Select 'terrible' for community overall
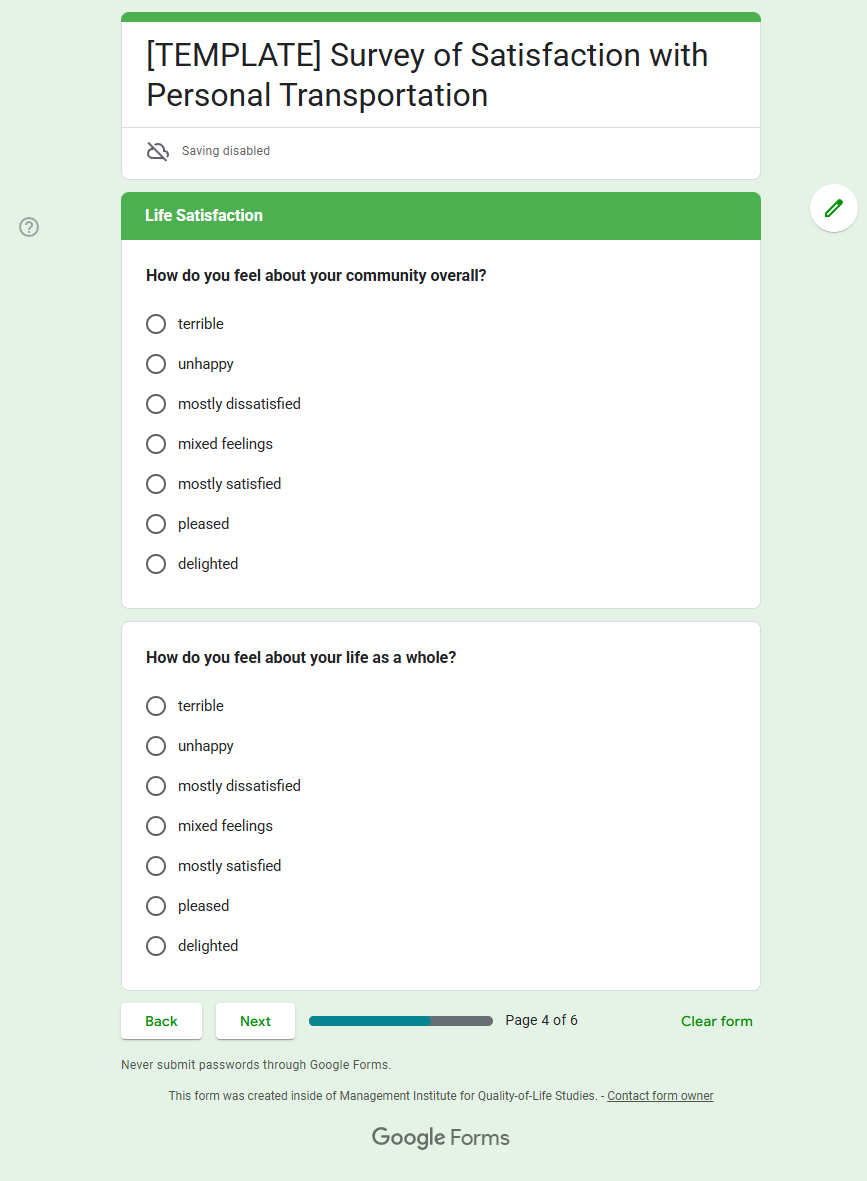The height and width of the screenshot is (1181, 867). click(156, 324)
